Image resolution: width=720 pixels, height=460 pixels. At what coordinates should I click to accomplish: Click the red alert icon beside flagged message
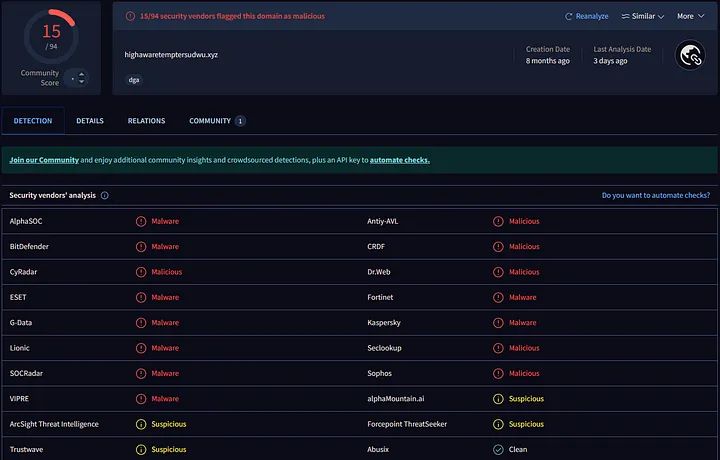[x=130, y=16]
